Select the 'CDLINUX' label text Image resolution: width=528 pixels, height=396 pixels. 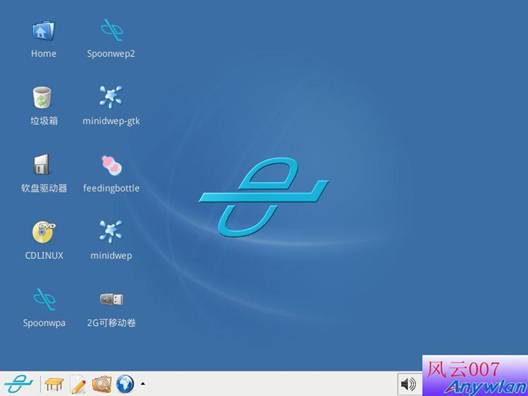point(44,256)
